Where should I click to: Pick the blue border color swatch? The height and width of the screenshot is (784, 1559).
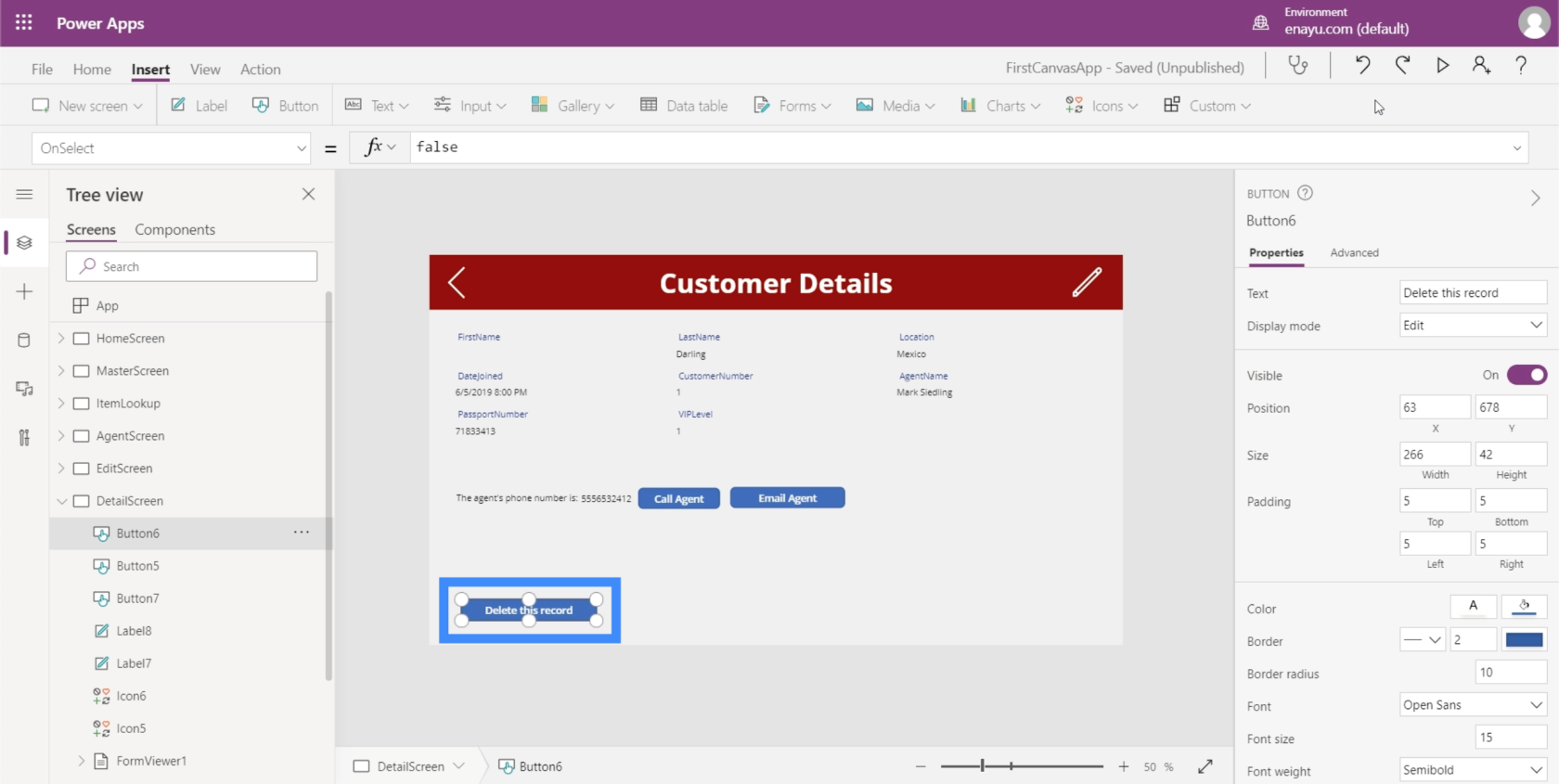pyautogui.click(x=1524, y=640)
